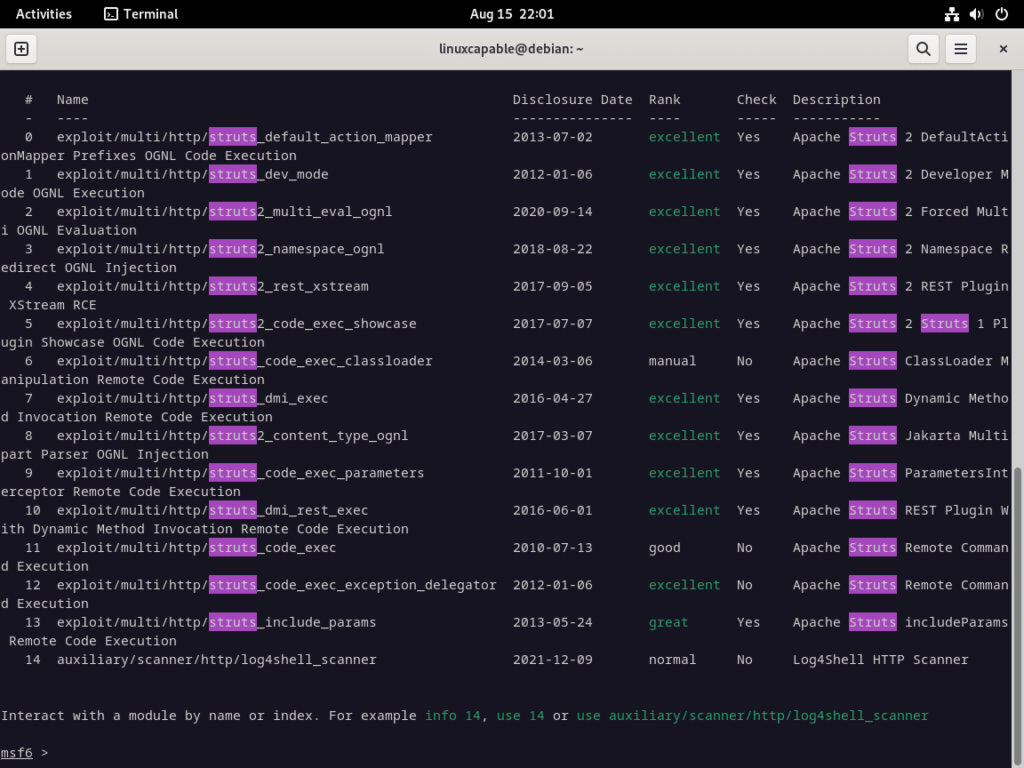This screenshot has width=1024, height=768.
Task: Click the struts_dmi_exec module name
Action: coord(192,398)
